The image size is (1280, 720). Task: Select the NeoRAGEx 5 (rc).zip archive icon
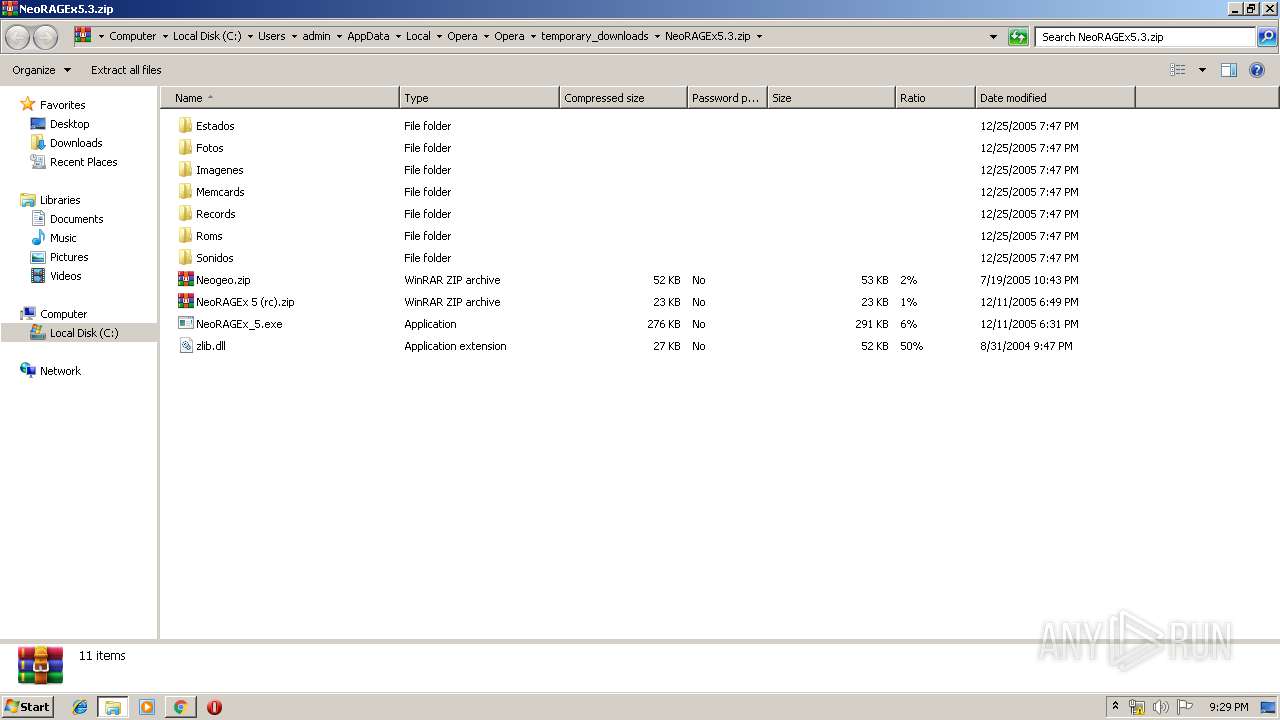pos(185,302)
